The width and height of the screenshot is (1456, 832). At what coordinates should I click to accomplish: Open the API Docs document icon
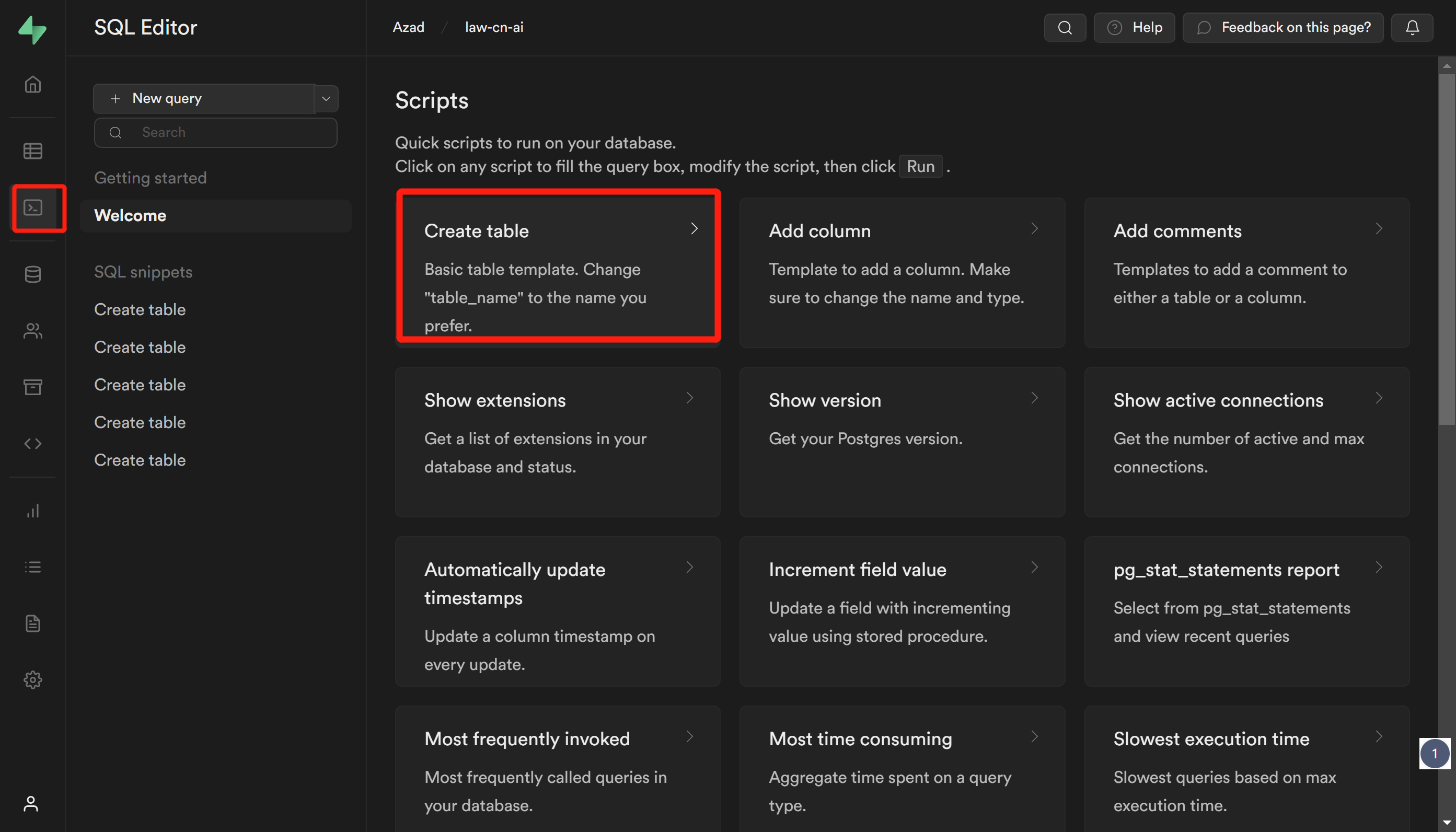tap(32, 623)
